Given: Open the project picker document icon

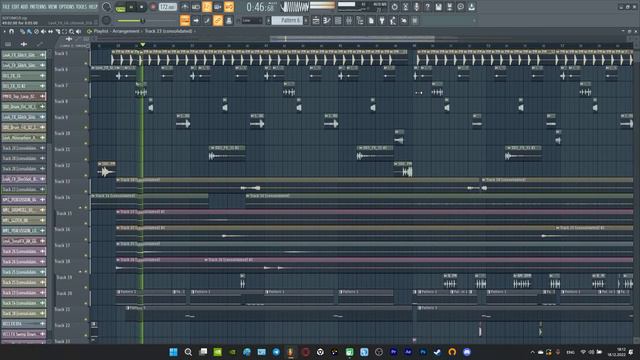Looking at the screenshot, I should tap(371, 20).
